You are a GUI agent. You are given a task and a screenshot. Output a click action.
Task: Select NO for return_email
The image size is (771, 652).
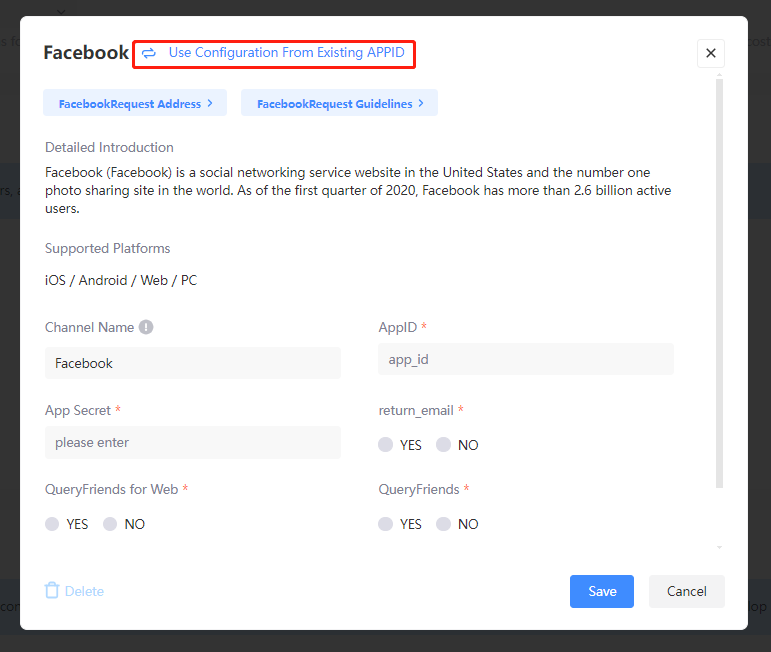coord(444,445)
